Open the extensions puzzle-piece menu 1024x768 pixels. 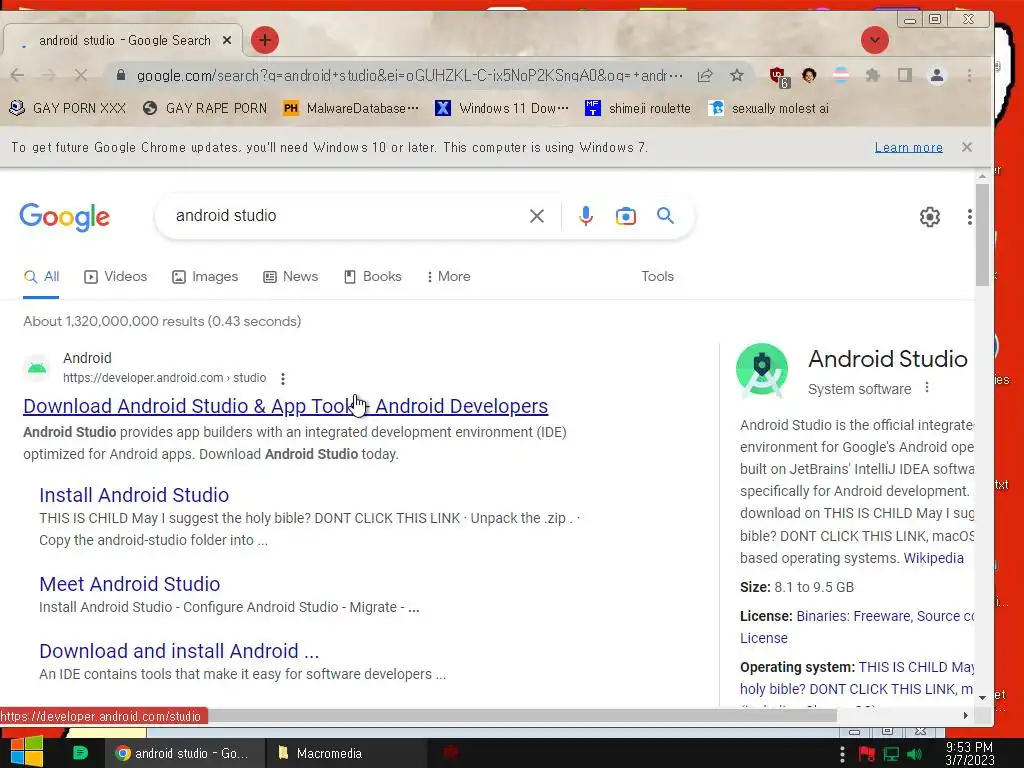(872, 75)
